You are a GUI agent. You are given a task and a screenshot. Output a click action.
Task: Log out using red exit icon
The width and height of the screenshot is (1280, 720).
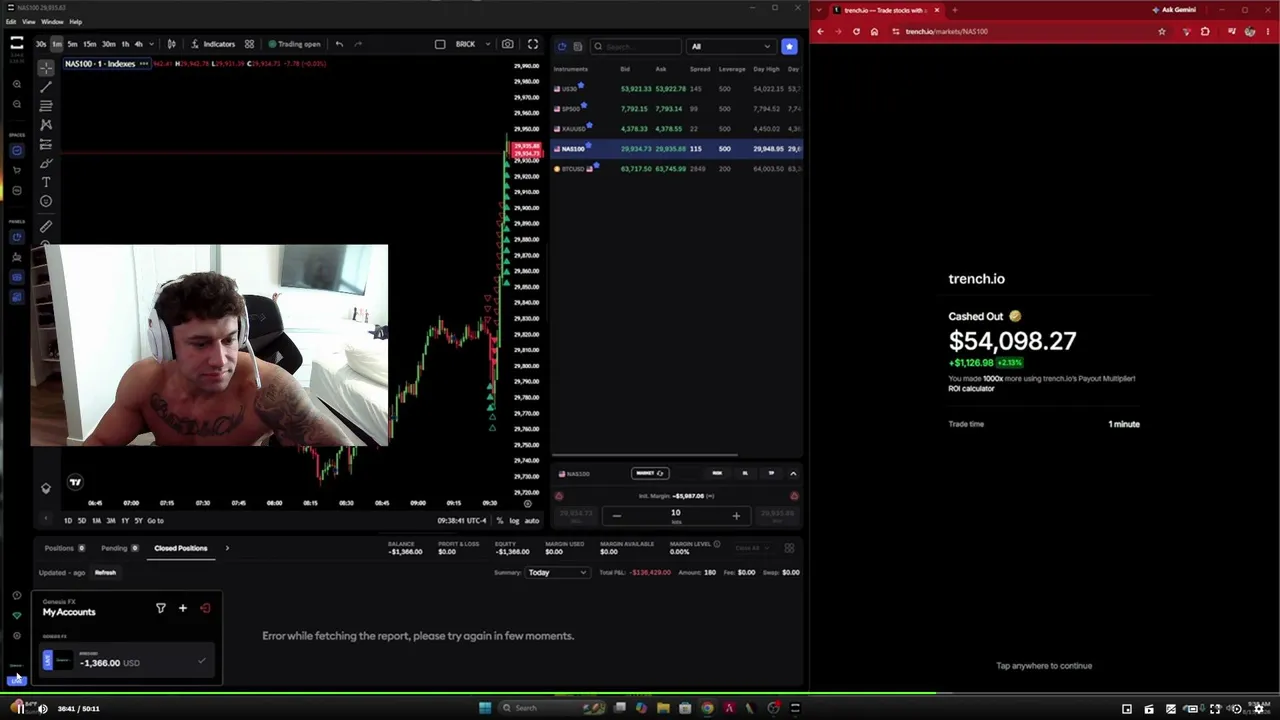tap(205, 608)
